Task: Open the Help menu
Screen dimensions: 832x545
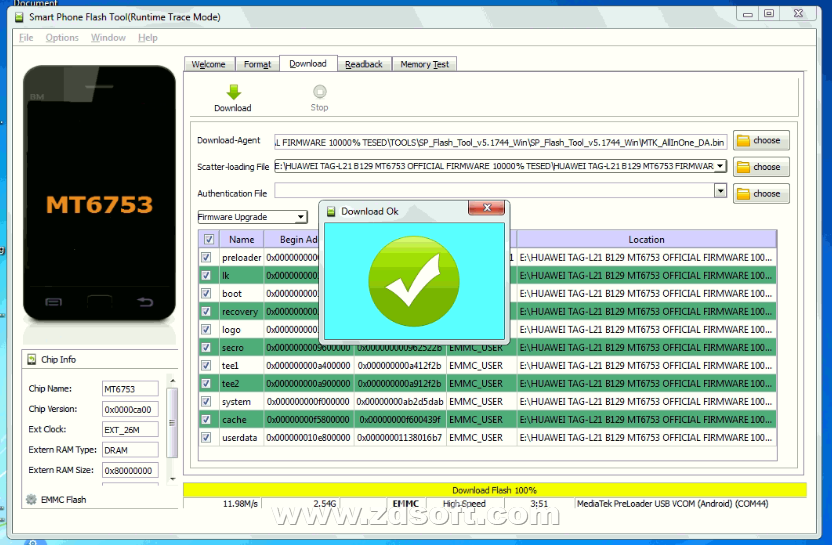Action: point(148,38)
